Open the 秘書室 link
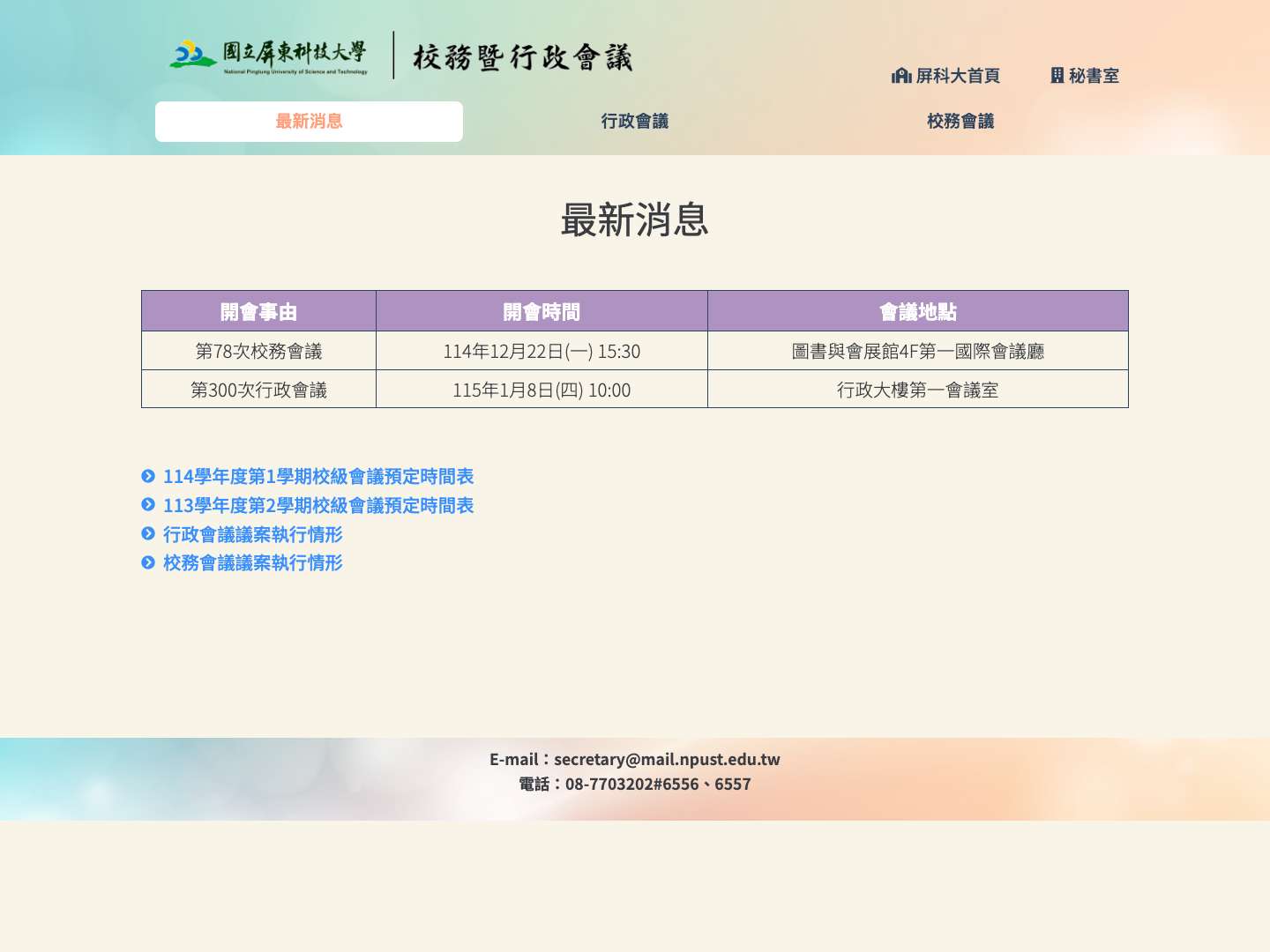The width and height of the screenshot is (1270, 952). [1094, 76]
